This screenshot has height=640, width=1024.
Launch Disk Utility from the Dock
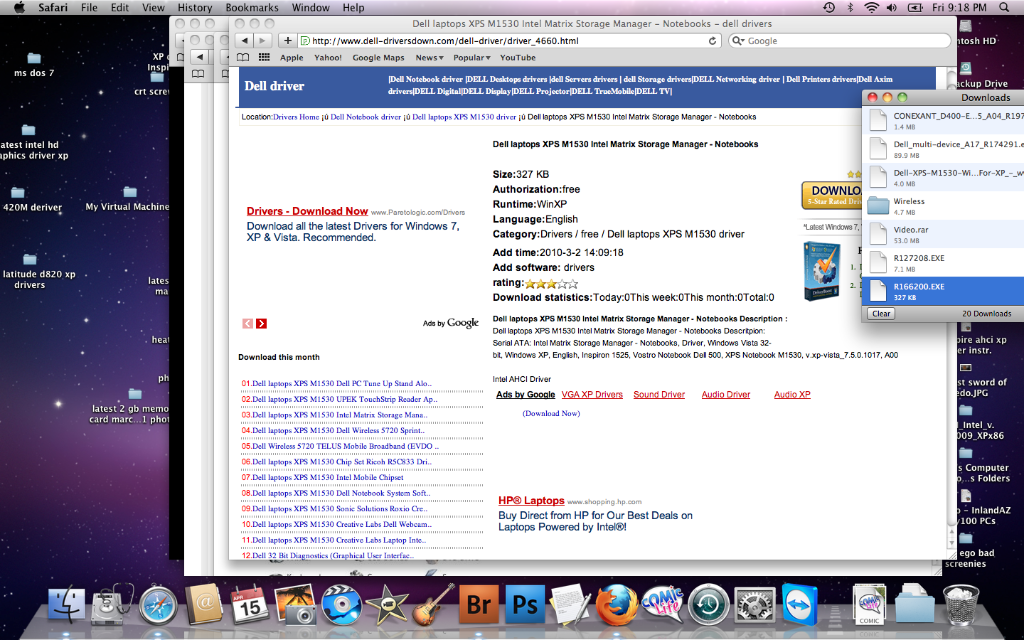(x=112, y=605)
